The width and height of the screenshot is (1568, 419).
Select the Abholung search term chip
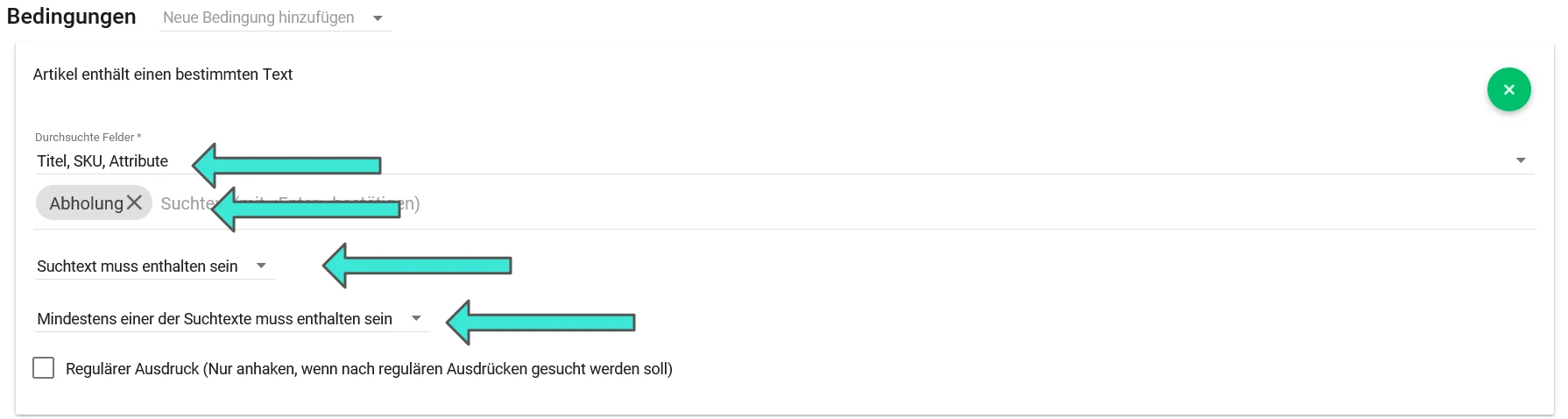click(x=86, y=203)
